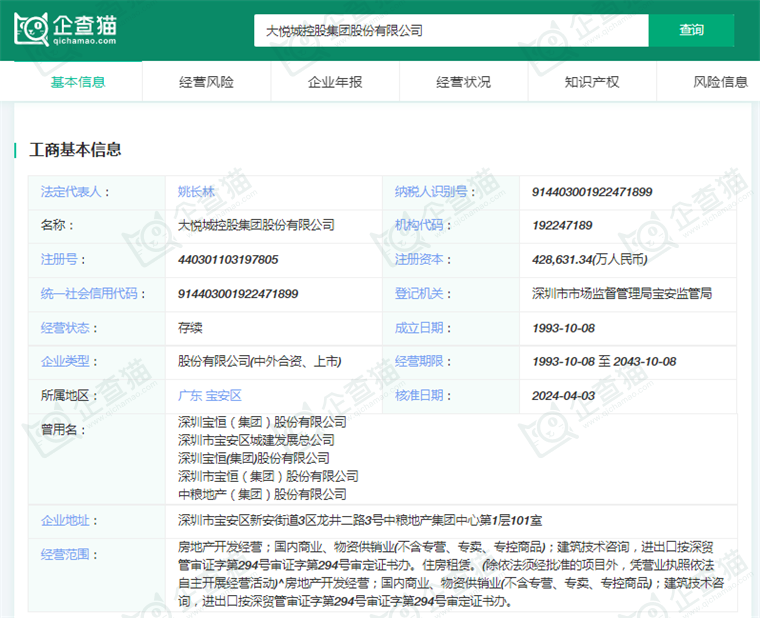Viewport: 760px width, 618px height.
Task: Select the company address text
Action: click(x=360, y=521)
